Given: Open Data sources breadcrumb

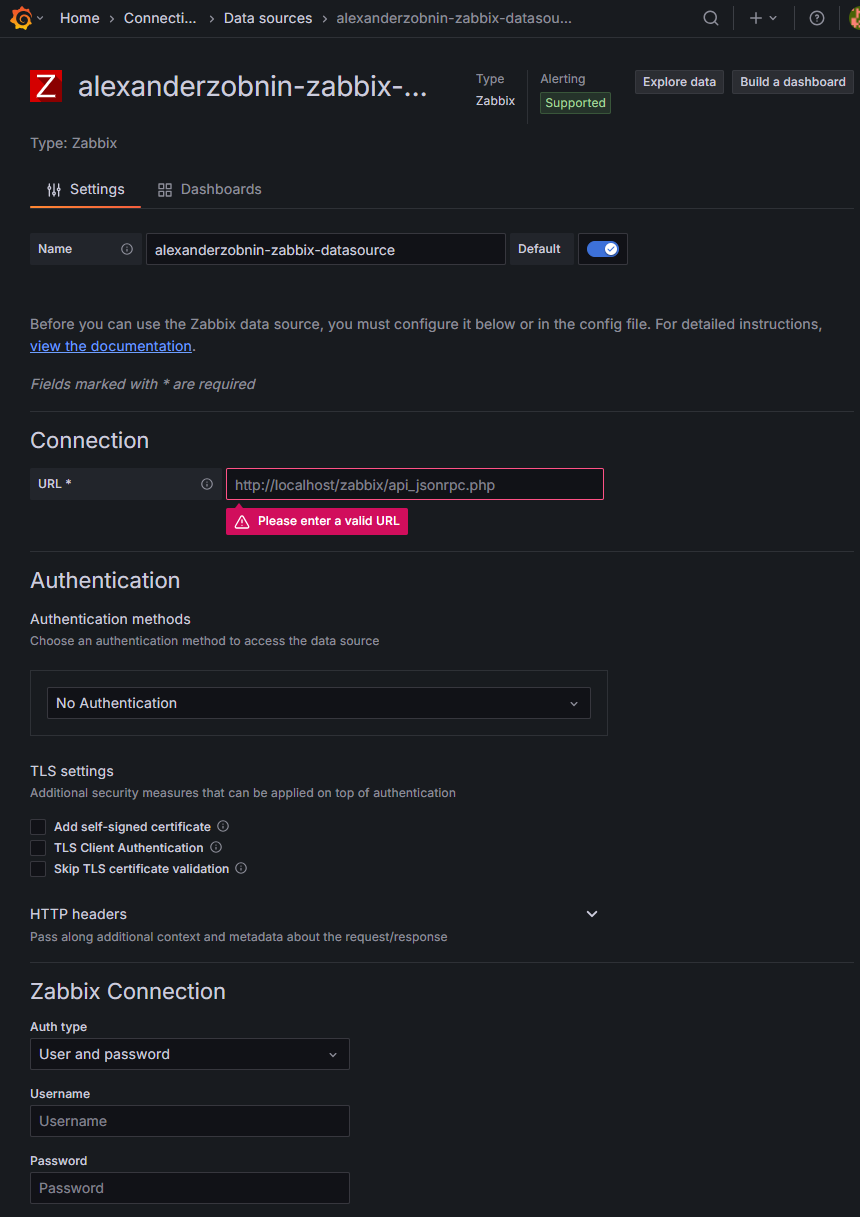Looking at the screenshot, I should pyautogui.click(x=268, y=18).
